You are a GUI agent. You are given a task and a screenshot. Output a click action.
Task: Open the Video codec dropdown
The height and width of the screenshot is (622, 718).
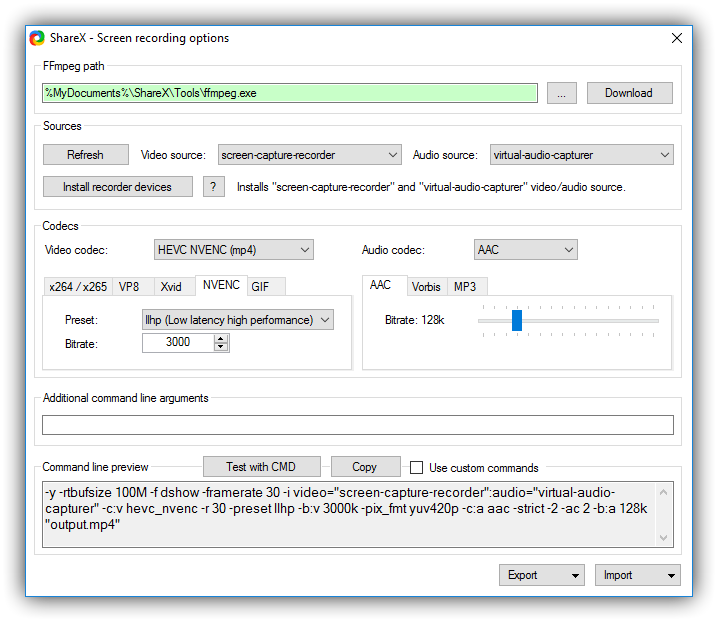pos(234,250)
